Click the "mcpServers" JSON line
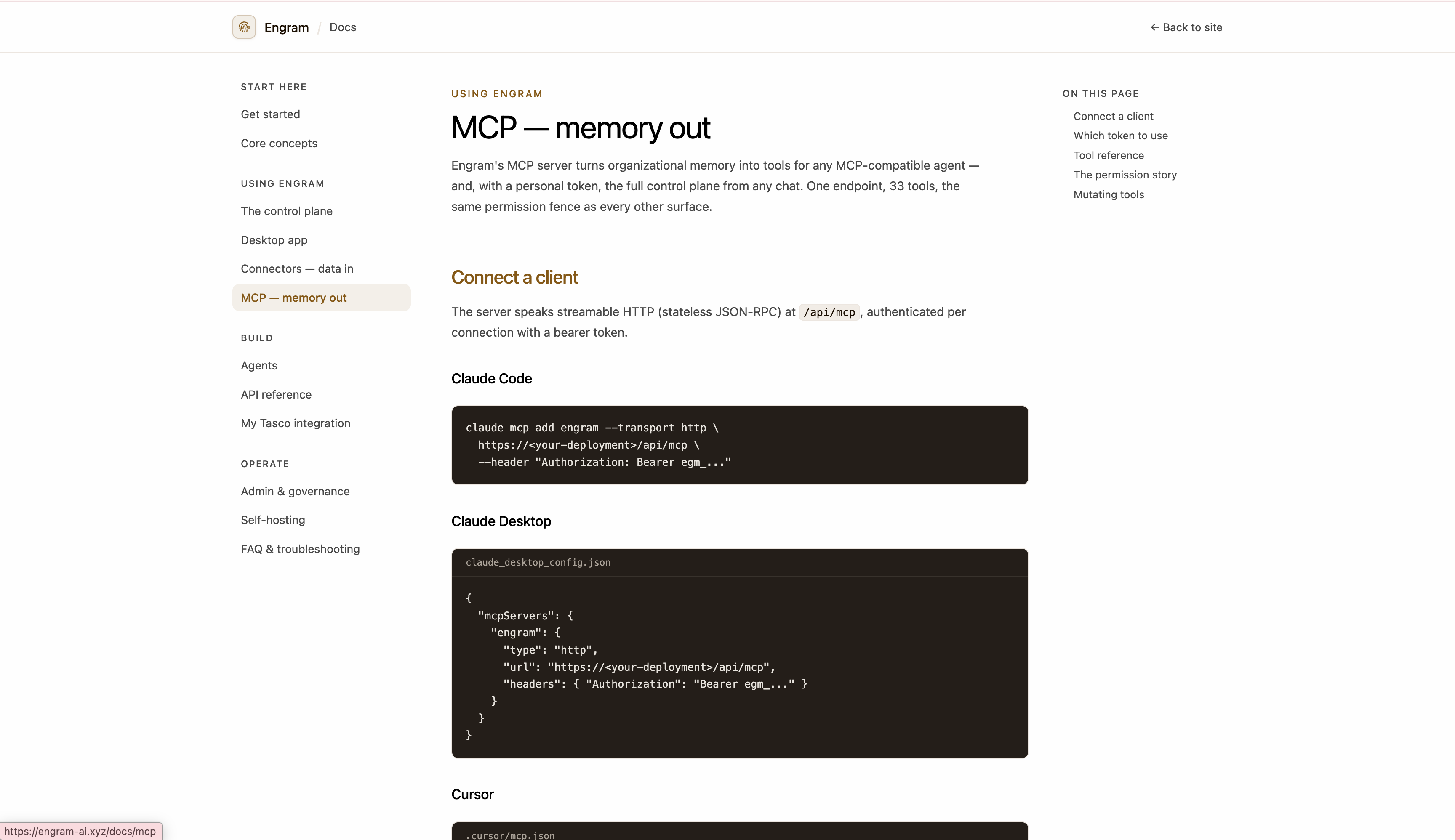The image size is (1455, 840). tap(525, 616)
